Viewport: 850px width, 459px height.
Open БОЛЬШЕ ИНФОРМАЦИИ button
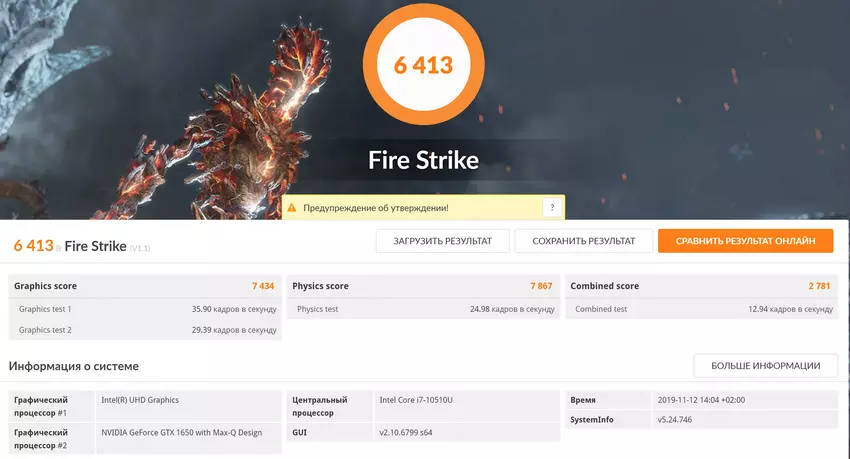(765, 366)
